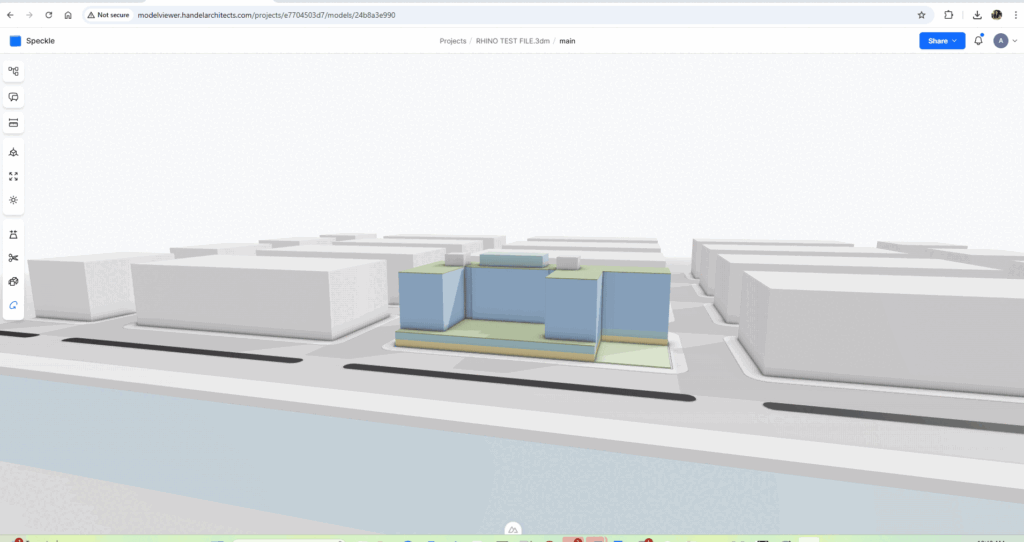Go to Projects in the breadcrumb
This screenshot has width=1024, height=542.
click(453, 41)
